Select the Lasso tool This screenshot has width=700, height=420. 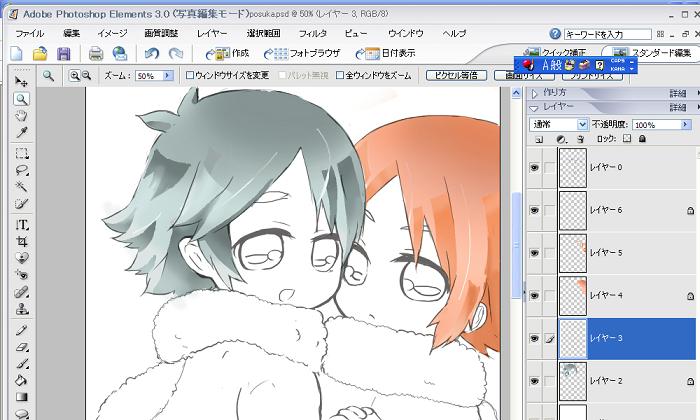click(21, 170)
